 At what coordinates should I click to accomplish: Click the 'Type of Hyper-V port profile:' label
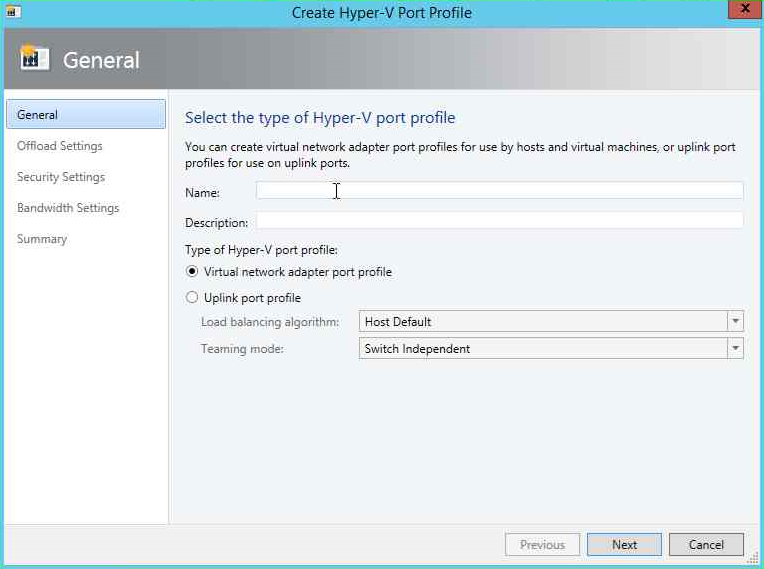pyautogui.click(x=261, y=250)
